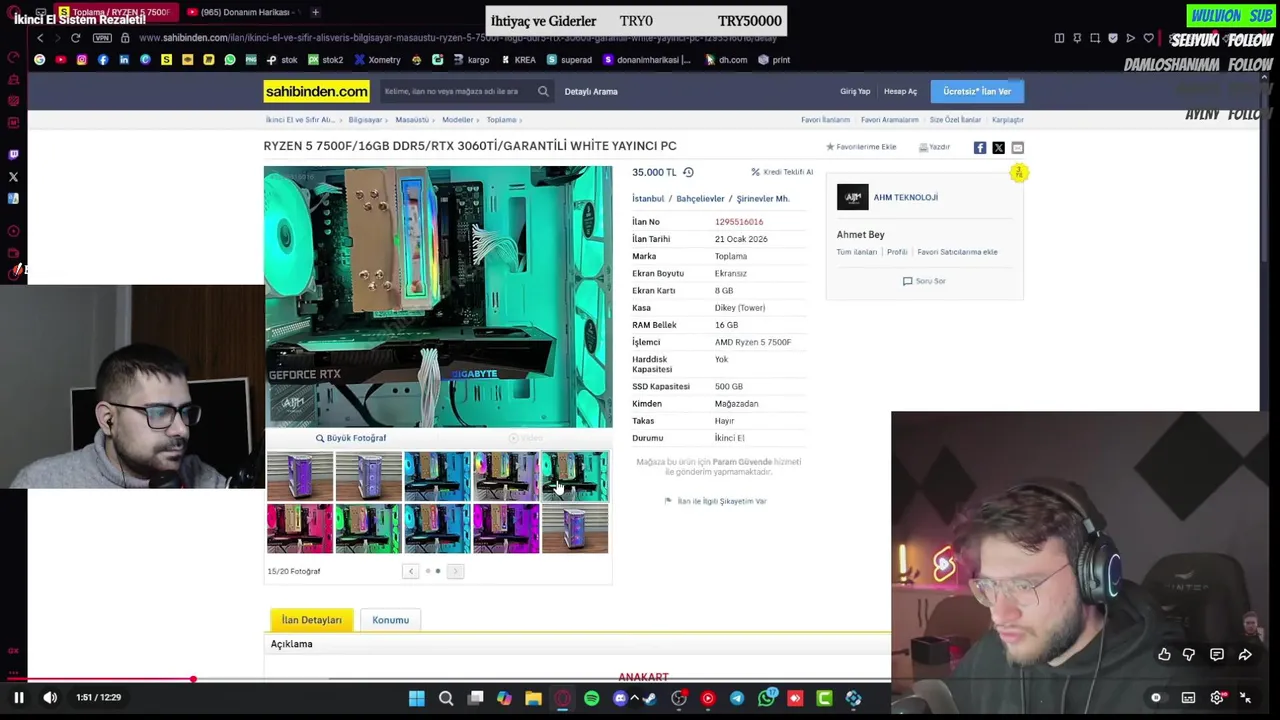Viewport: 1280px width, 720px height.
Task: Open the Windows Start menu
Action: (x=417, y=698)
